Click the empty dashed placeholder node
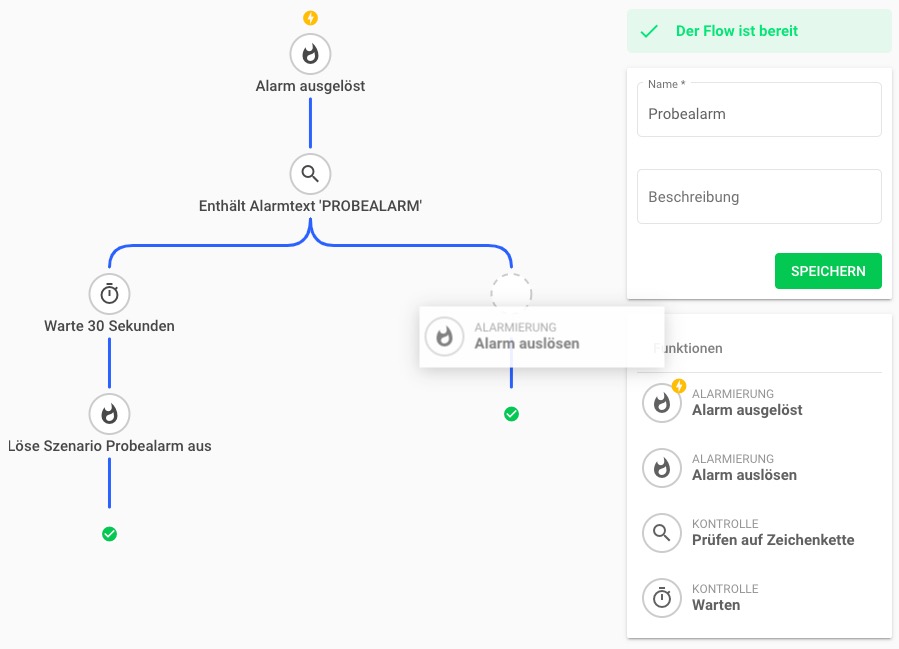This screenshot has width=899, height=649. coord(511,291)
